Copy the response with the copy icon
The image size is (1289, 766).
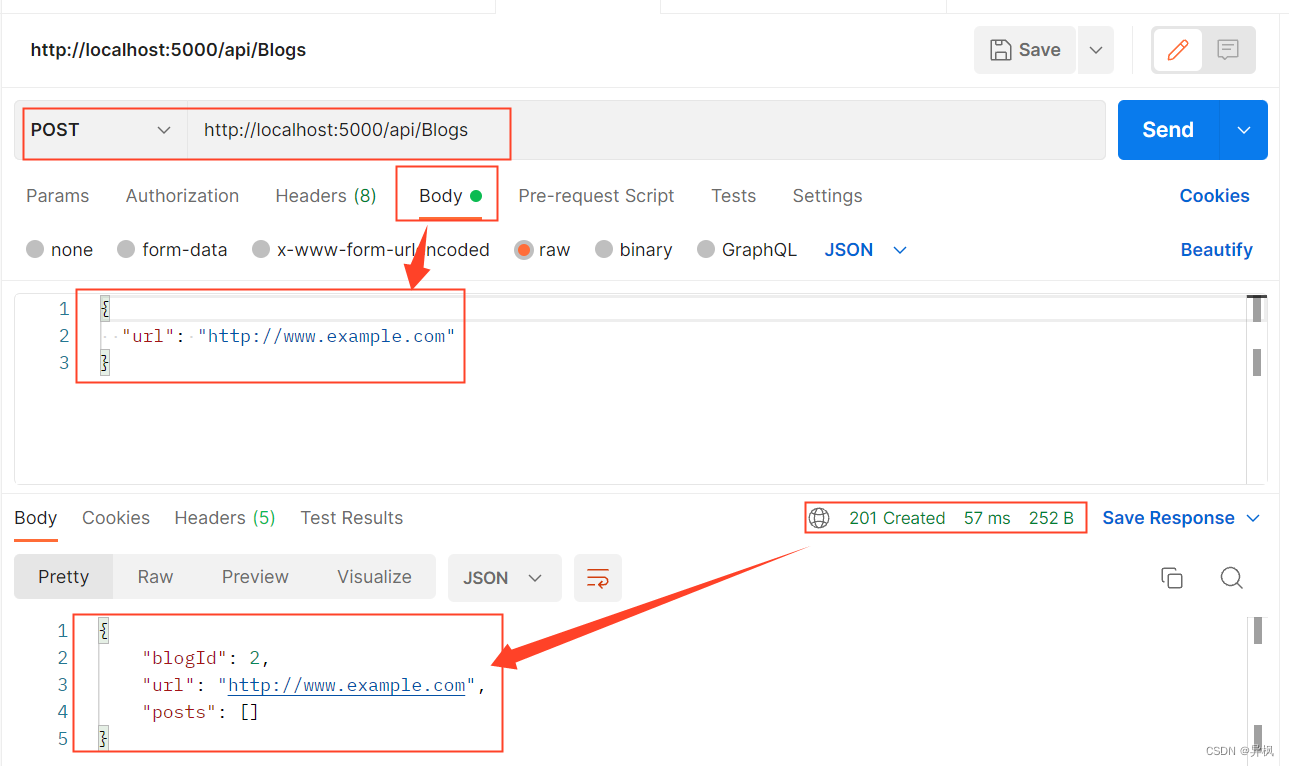pos(1172,578)
